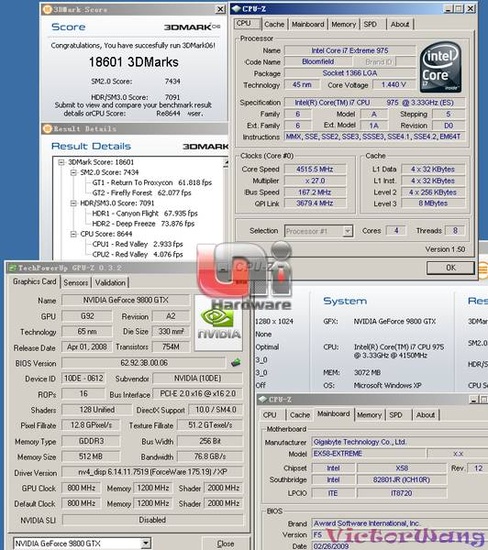Click motherboard Model field EX58-EXTREME
488x550 pixels.
[x=369, y=454]
